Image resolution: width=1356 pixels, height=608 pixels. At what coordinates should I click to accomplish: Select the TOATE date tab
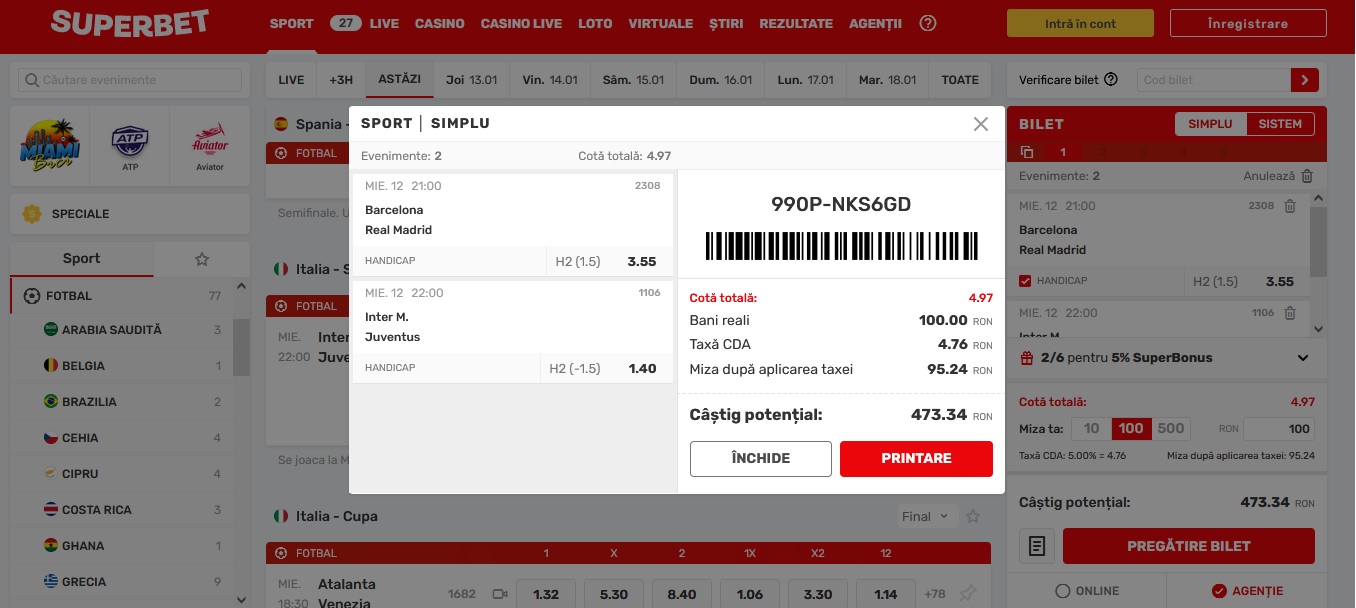point(960,80)
